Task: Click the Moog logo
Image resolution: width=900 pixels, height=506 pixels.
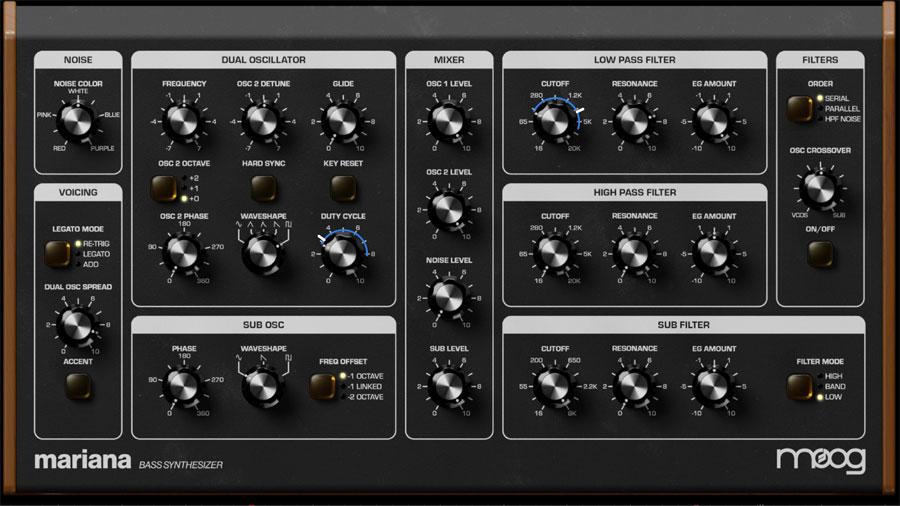Action: [x=821, y=460]
